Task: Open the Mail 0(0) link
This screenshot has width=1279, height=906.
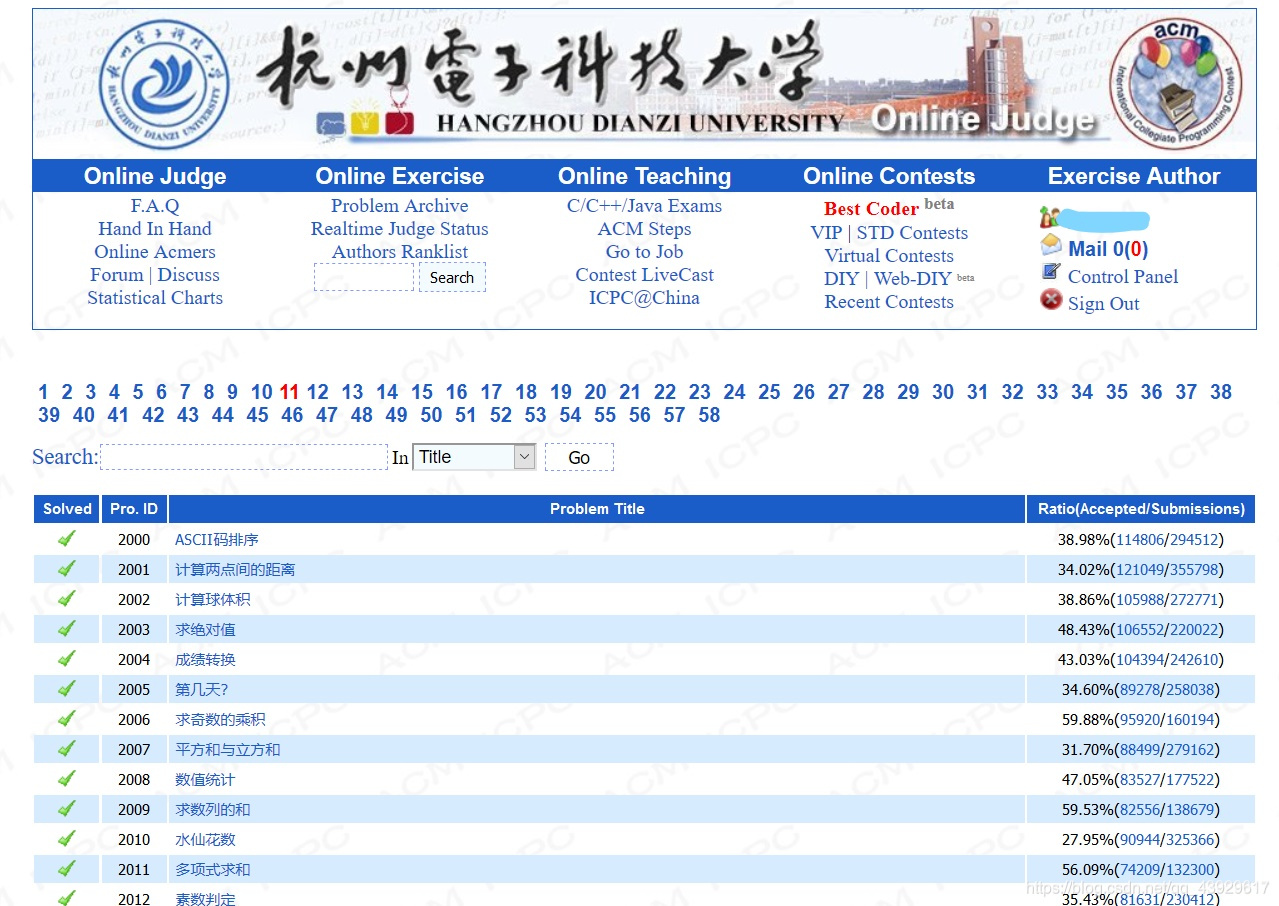Action: point(1108,249)
